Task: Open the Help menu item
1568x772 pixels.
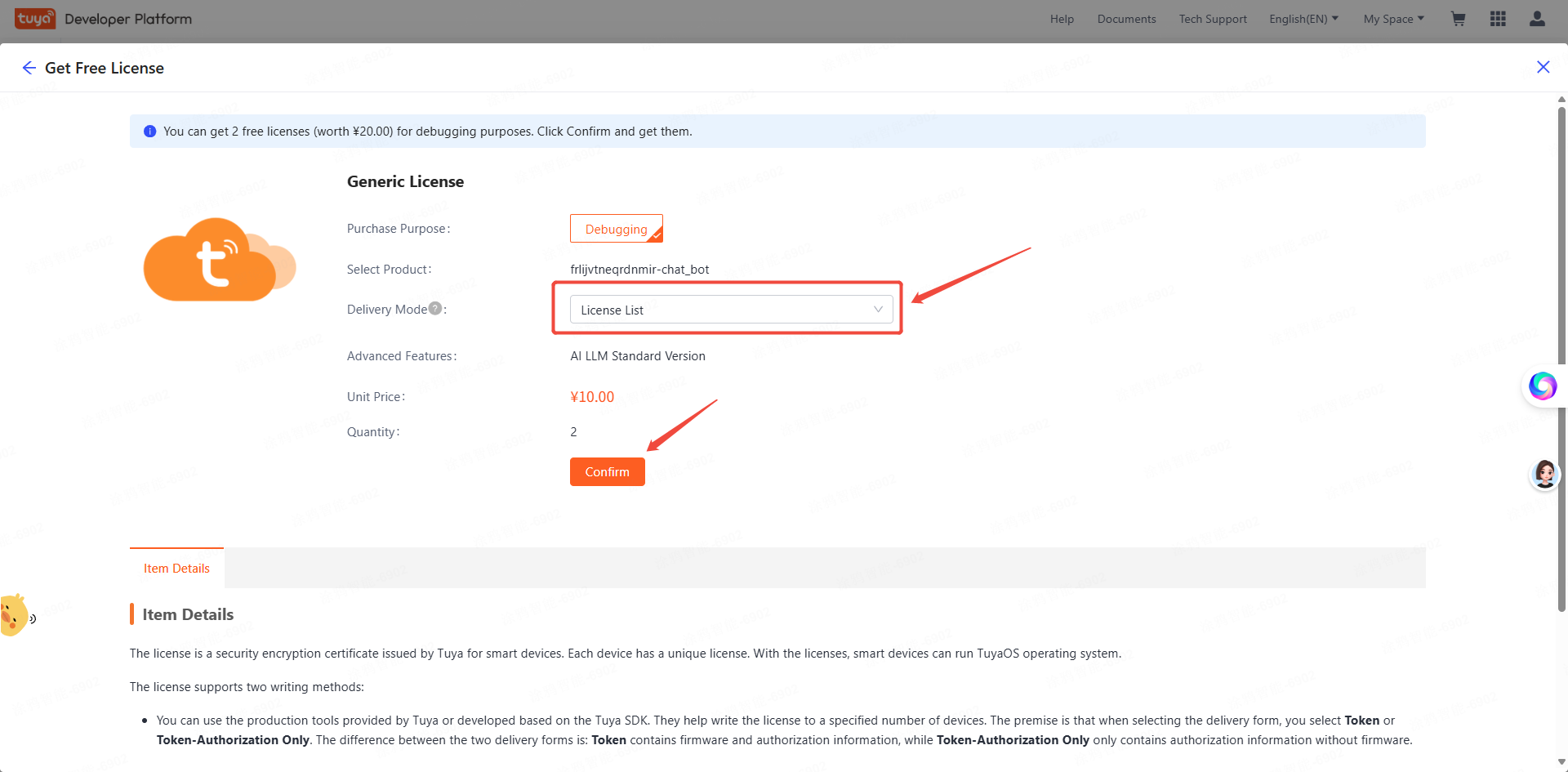Action: click(x=1062, y=19)
